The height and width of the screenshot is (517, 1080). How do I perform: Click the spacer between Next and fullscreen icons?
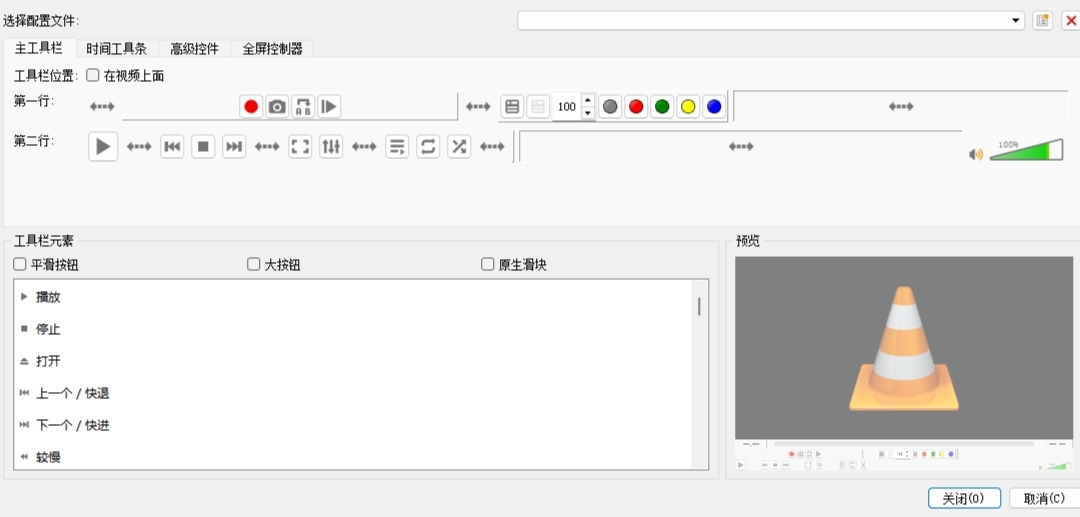point(267,147)
